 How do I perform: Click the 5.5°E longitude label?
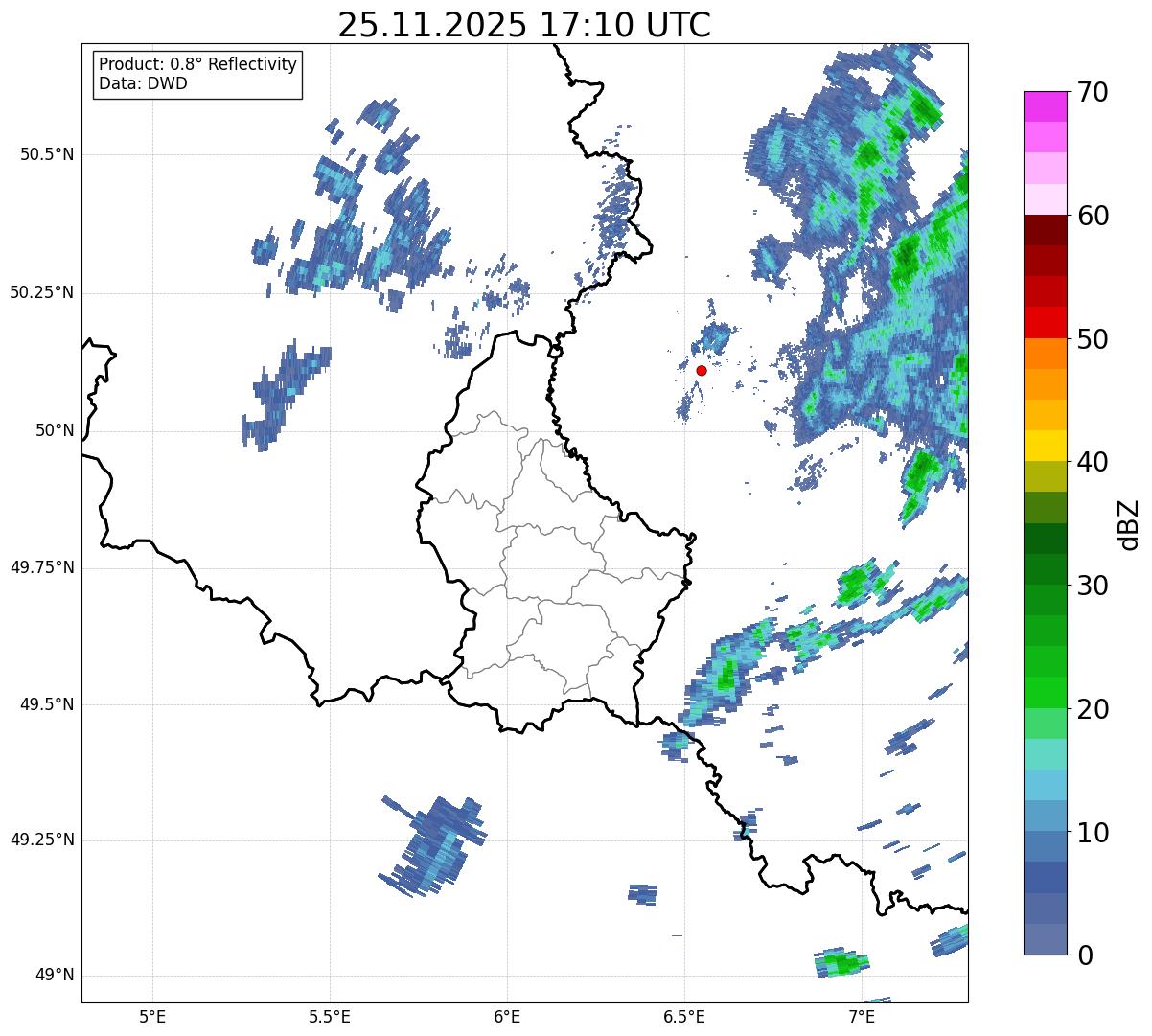(330, 1016)
